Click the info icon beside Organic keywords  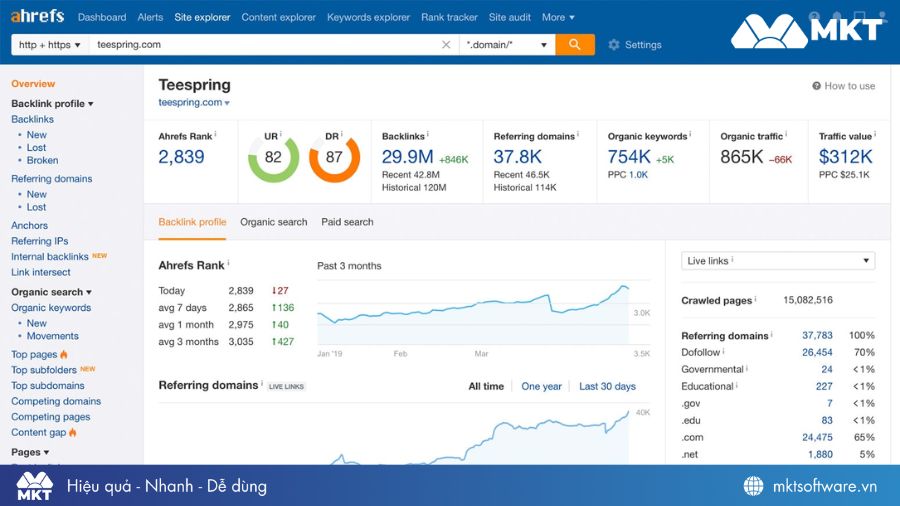point(690,134)
